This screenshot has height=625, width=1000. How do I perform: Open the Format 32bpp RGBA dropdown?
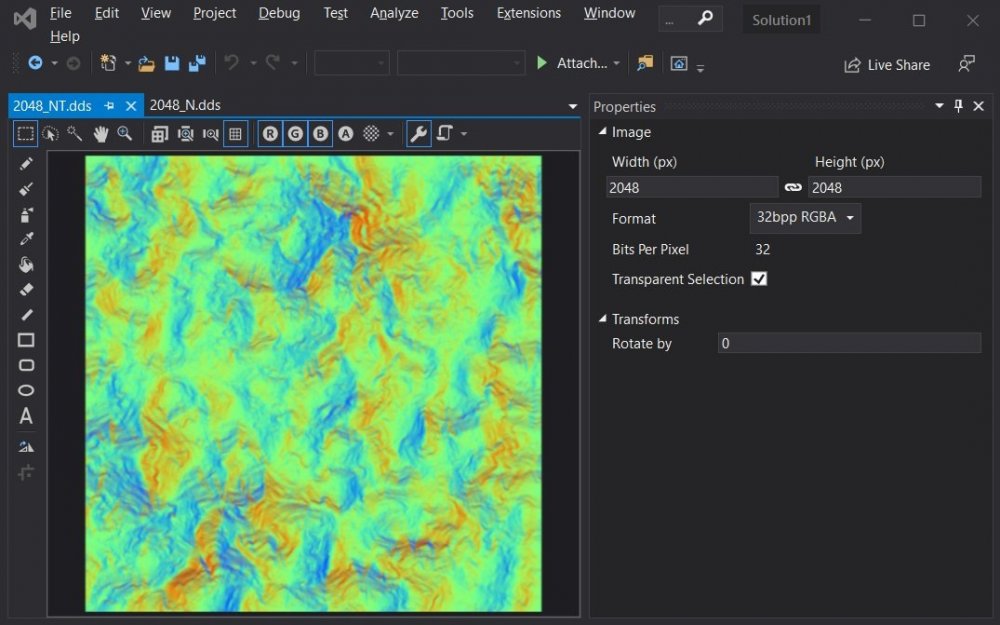pos(804,218)
